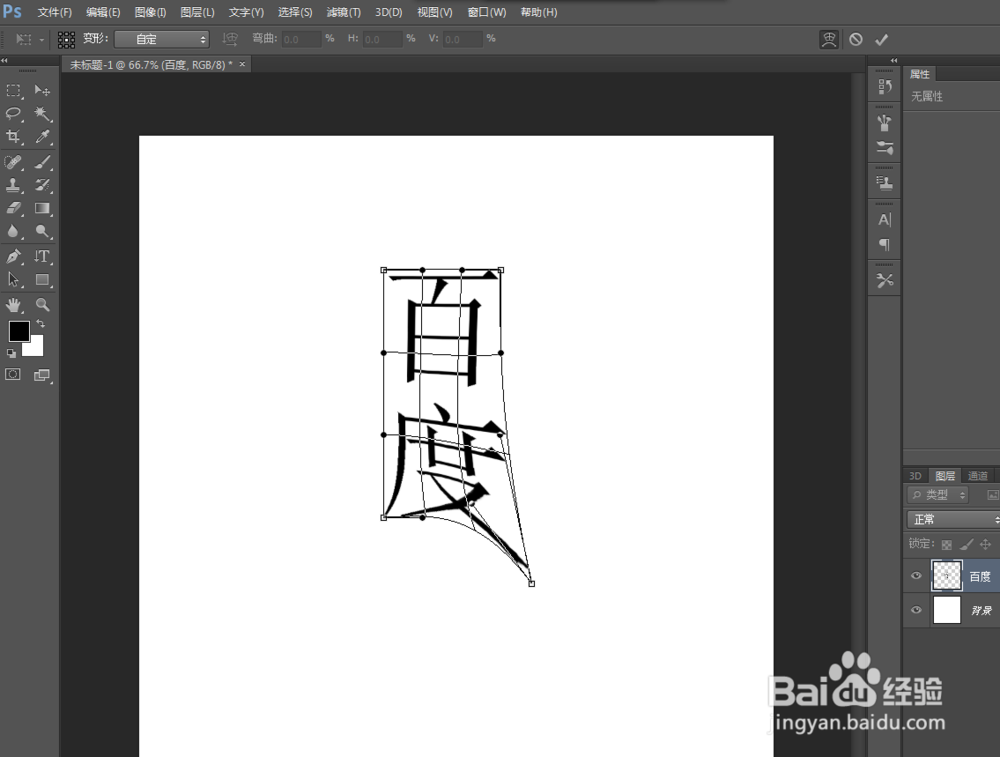Image resolution: width=1000 pixels, height=757 pixels.
Task: Toggle lock layer position
Action: point(986,544)
